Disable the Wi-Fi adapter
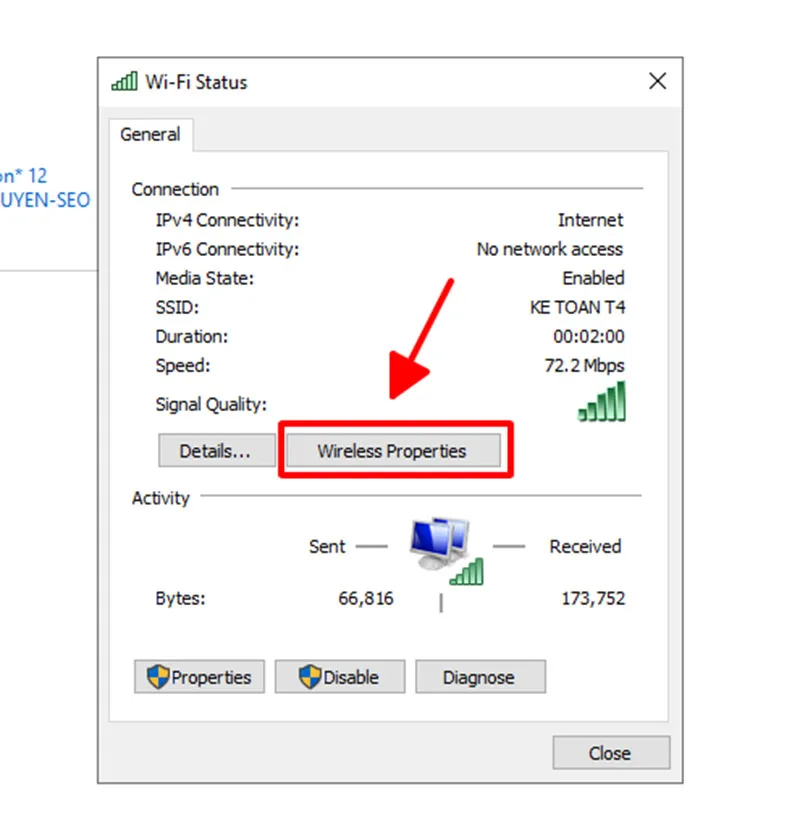This screenshot has height=839, width=800. (x=340, y=677)
